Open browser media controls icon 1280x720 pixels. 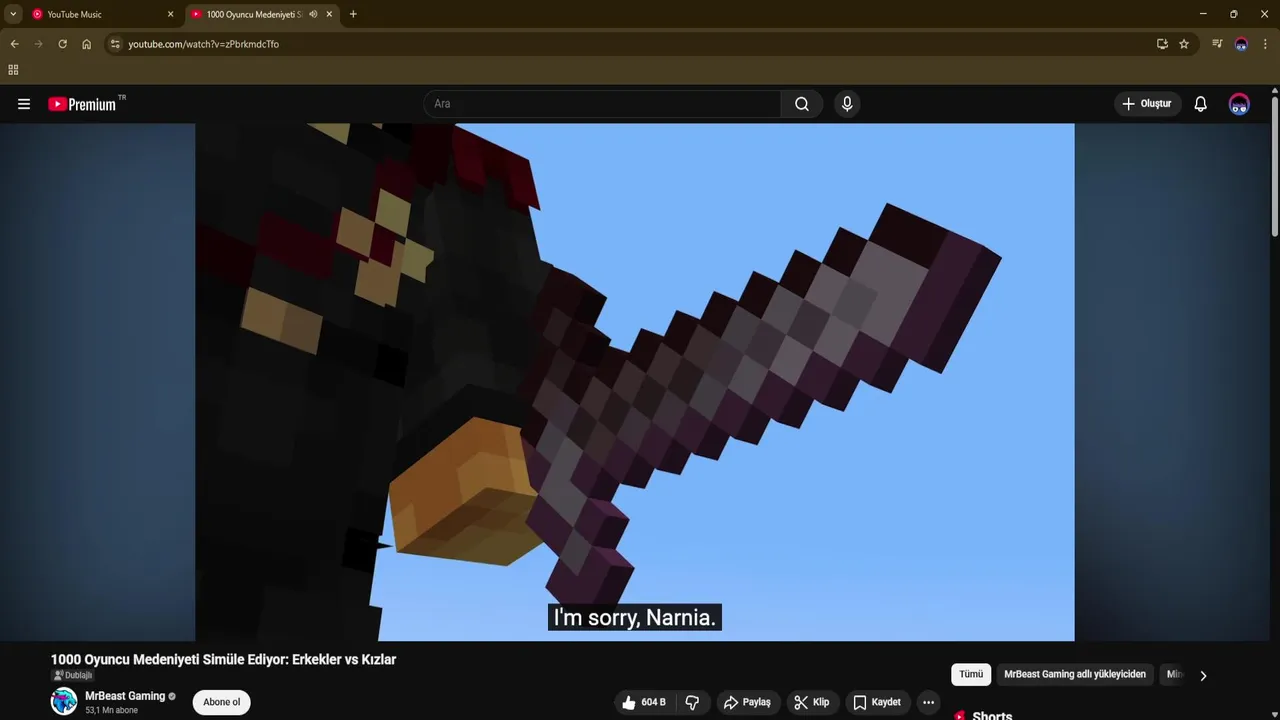click(1217, 44)
